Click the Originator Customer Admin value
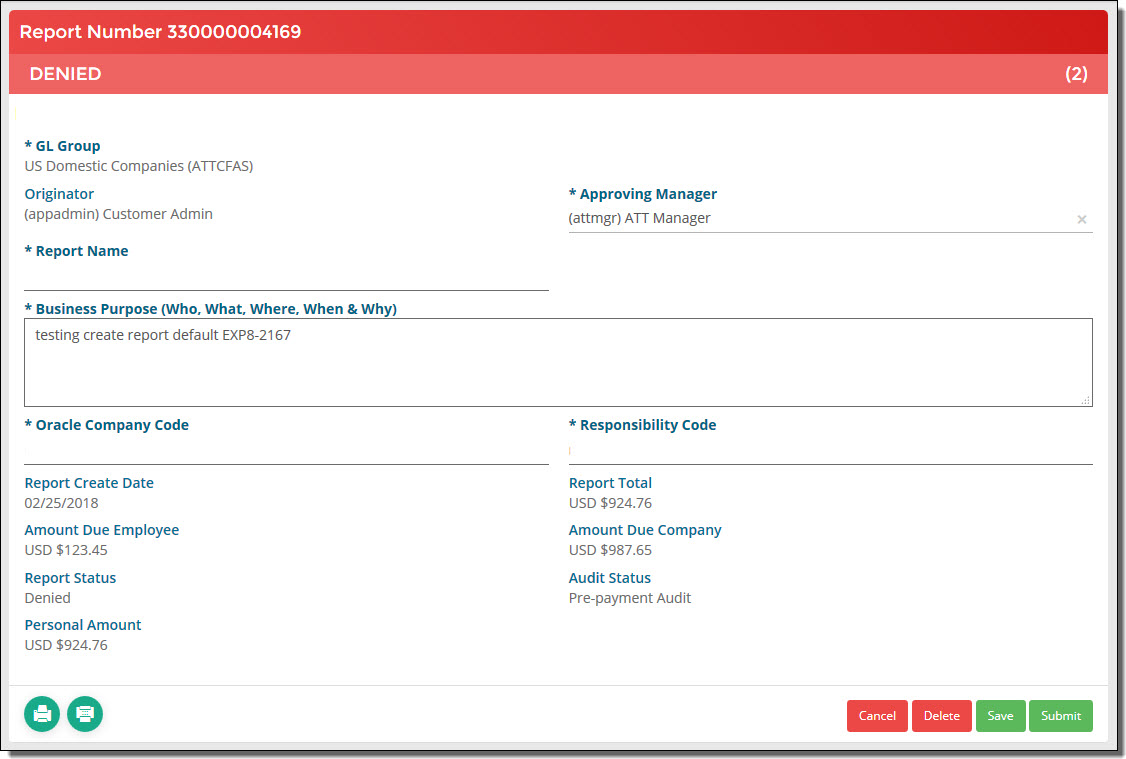The height and width of the screenshot is (759, 1126). (118, 214)
